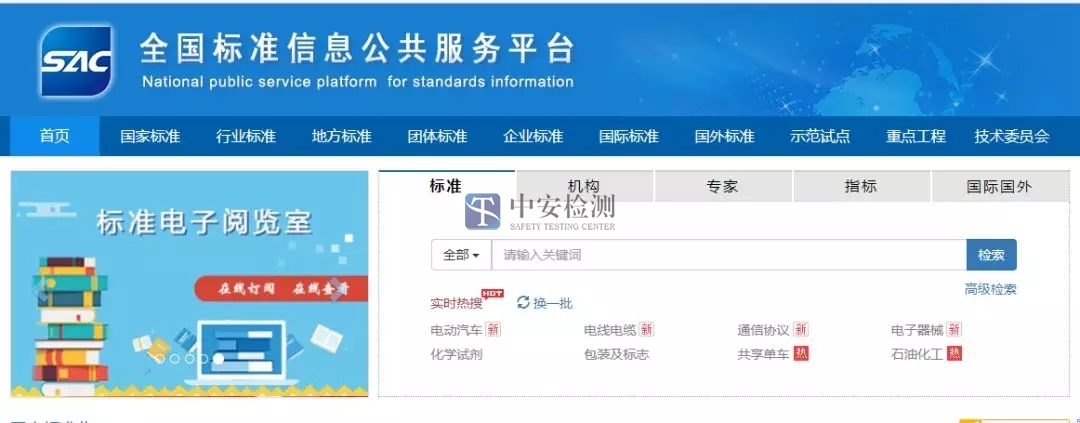Image resolution: width=1080 pixels, height=423 pixels.
Task: Click the 共享单车 hot search keyword
Action: [763, 354]
